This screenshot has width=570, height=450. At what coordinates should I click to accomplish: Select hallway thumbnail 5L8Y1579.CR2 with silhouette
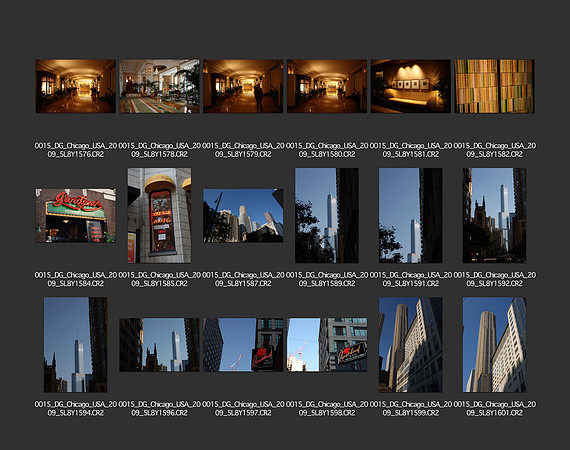243,86
